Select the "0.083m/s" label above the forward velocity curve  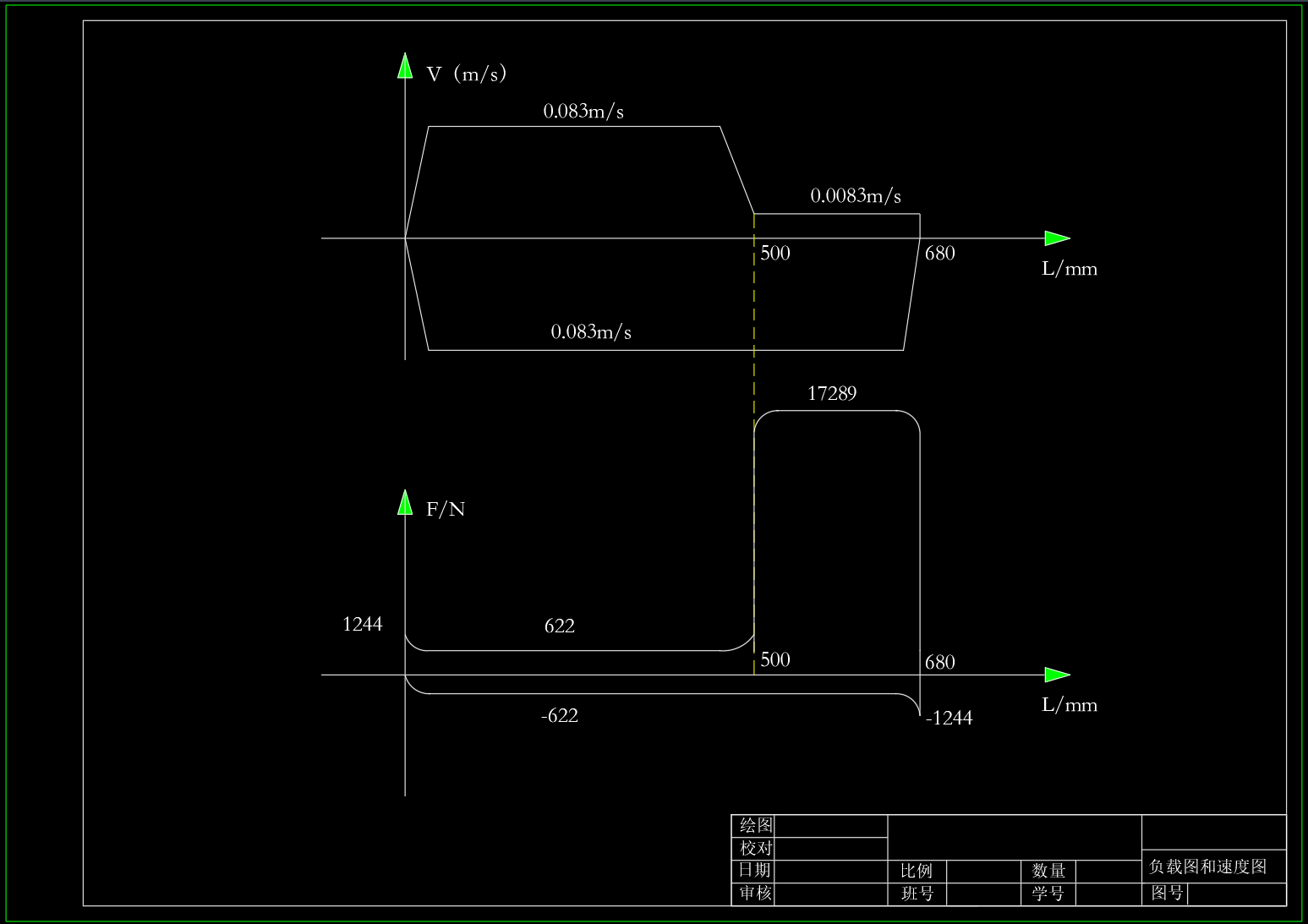pos(583,112)
